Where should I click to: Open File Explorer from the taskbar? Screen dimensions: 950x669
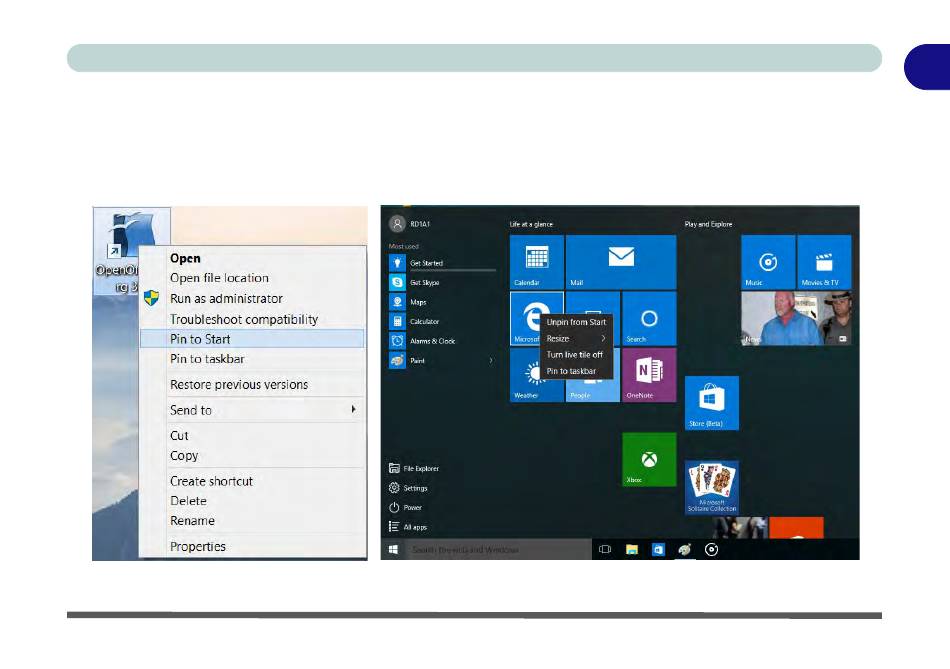coord(632,550)
